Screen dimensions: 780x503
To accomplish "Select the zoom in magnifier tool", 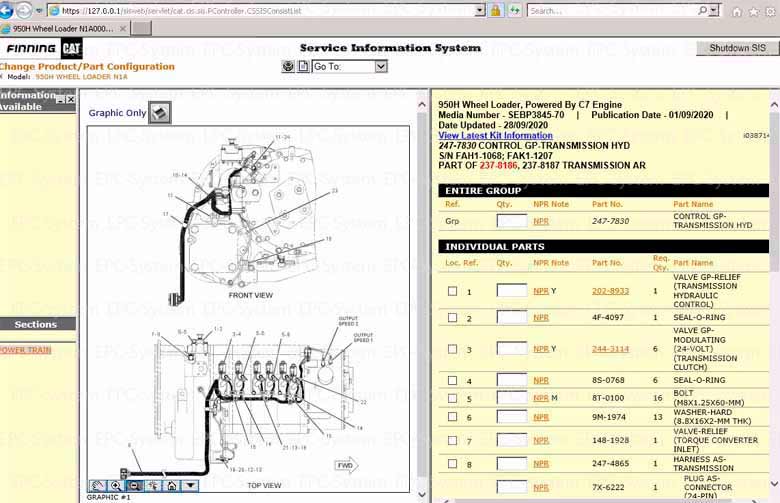I will click(115, 486).
